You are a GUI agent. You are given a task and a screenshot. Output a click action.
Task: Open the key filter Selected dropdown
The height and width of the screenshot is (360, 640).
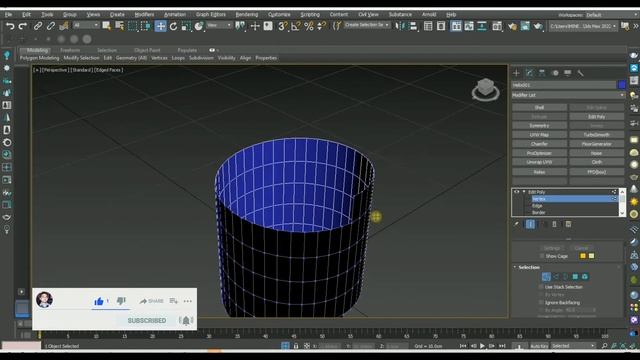pyautogui.click(x=573, y=346)
